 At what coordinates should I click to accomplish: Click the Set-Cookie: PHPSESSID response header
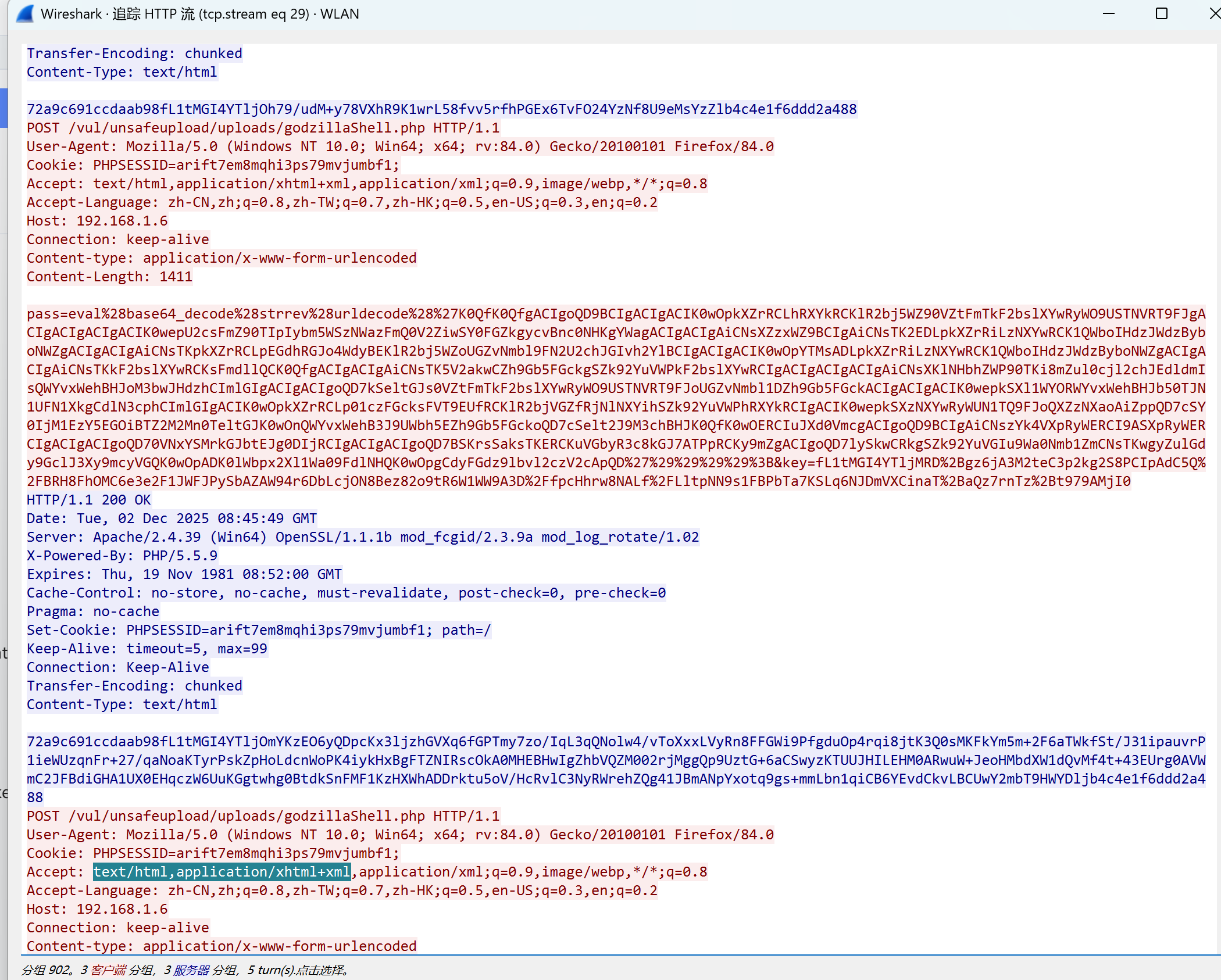click(258, 630)
